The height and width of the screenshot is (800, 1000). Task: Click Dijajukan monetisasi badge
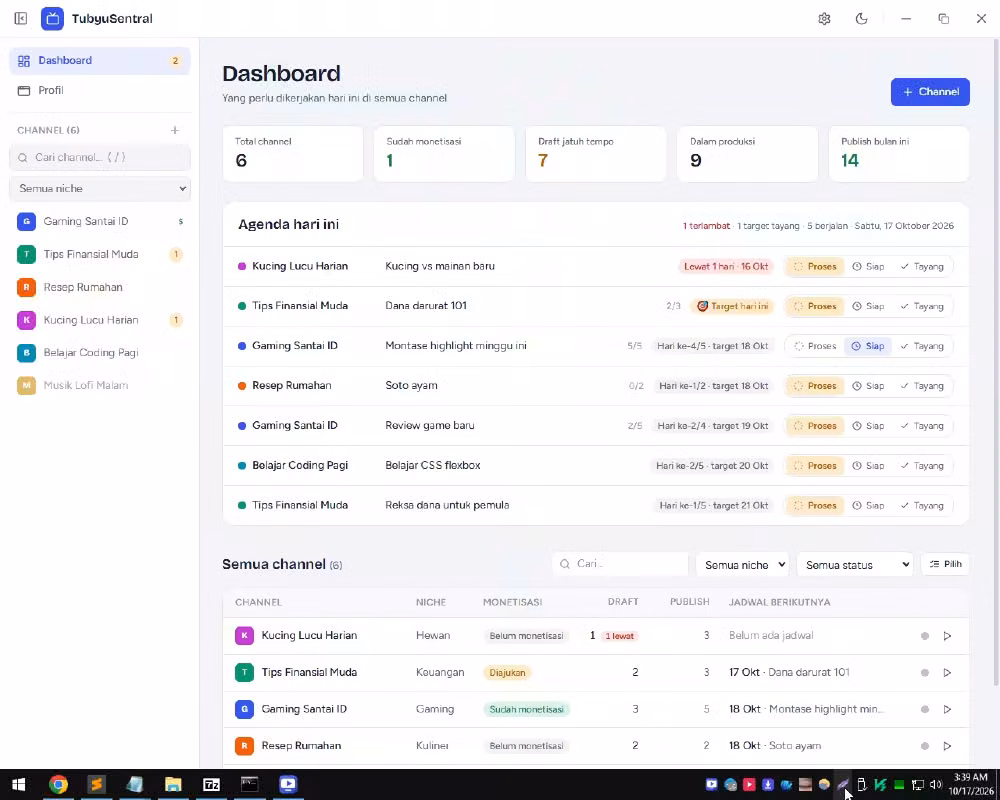pyautogui.click(x=507, y=672)
